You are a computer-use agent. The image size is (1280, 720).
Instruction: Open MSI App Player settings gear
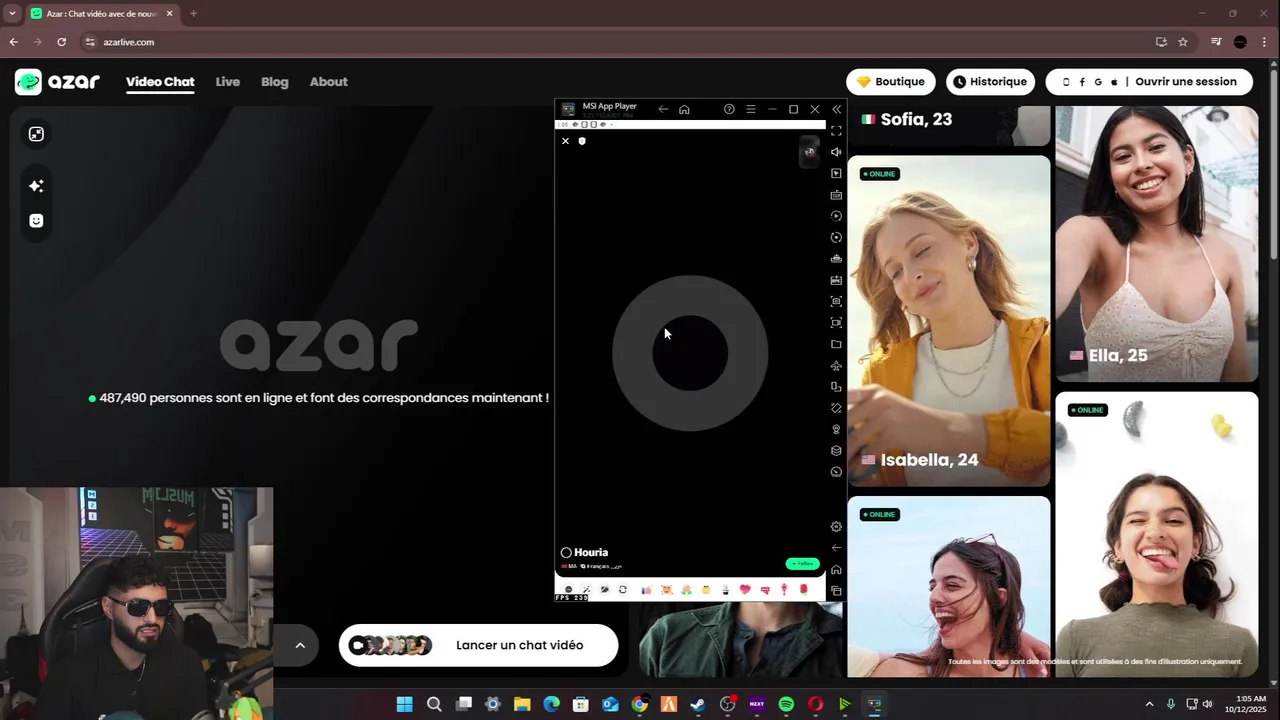pos(836,527)
